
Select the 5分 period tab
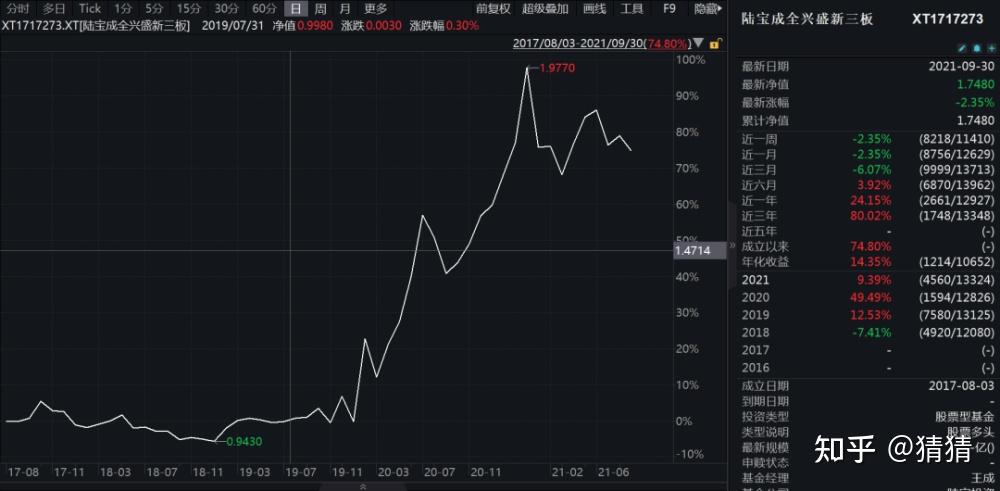click(x=154, y=9)
